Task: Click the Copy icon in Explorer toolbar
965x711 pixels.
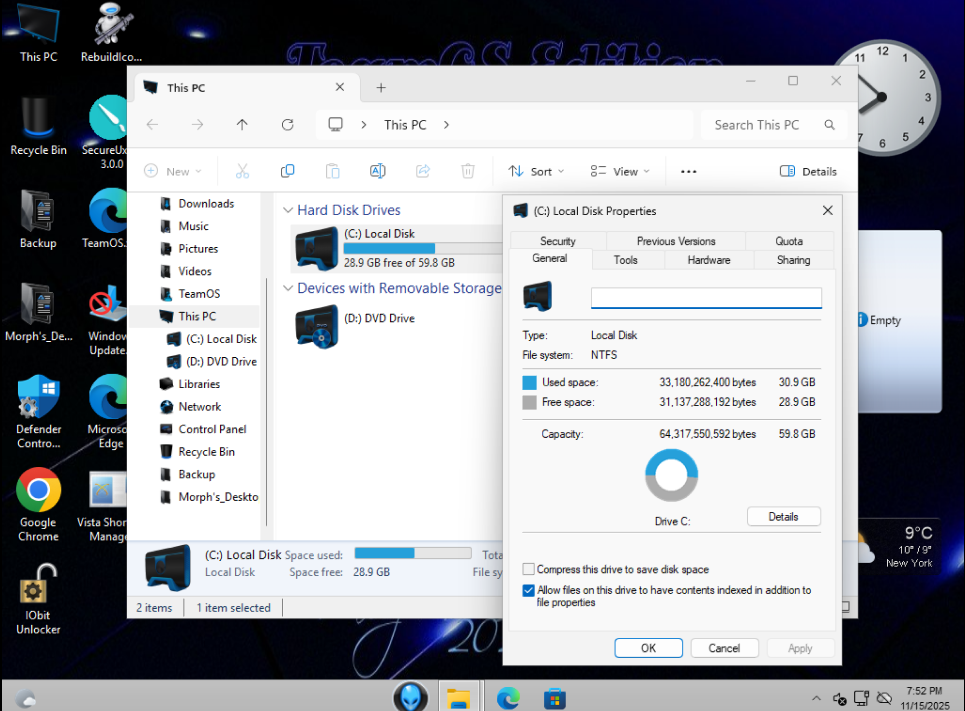Action: coord(287,171)
